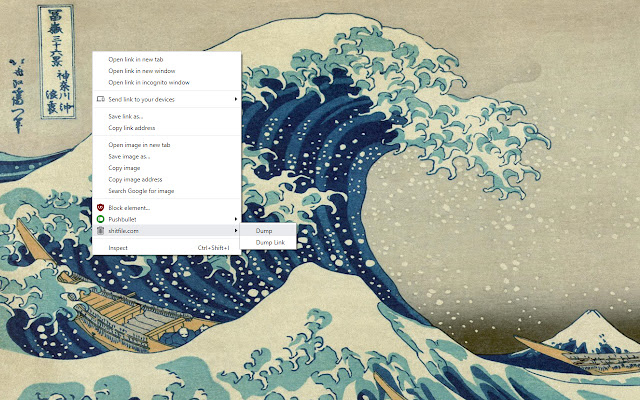
Task: Click 'Copy image' menu entry
Action: pyautogui.click(x=167, y=168)
